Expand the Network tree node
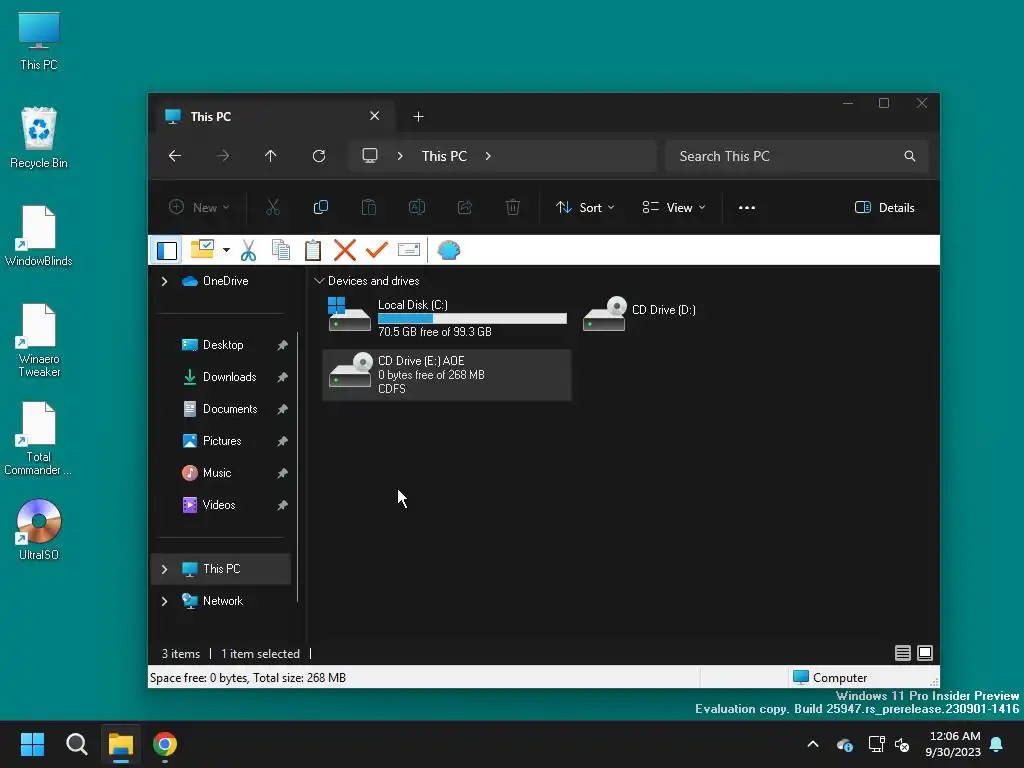Screen dimensions: 1024x768 [165, 601]
